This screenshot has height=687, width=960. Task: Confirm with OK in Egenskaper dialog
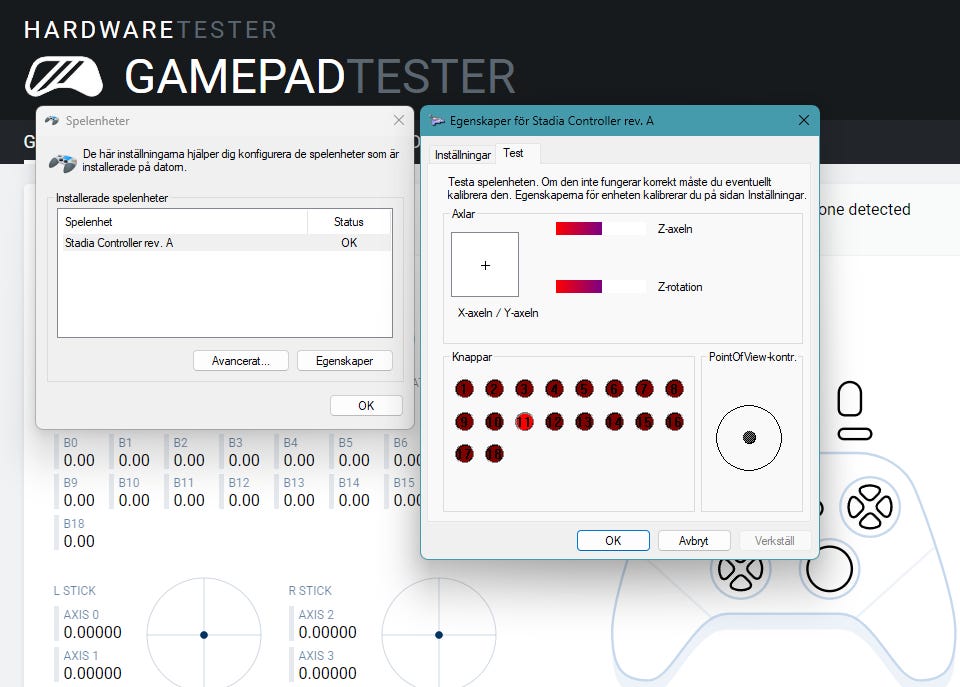coord(613,541)
